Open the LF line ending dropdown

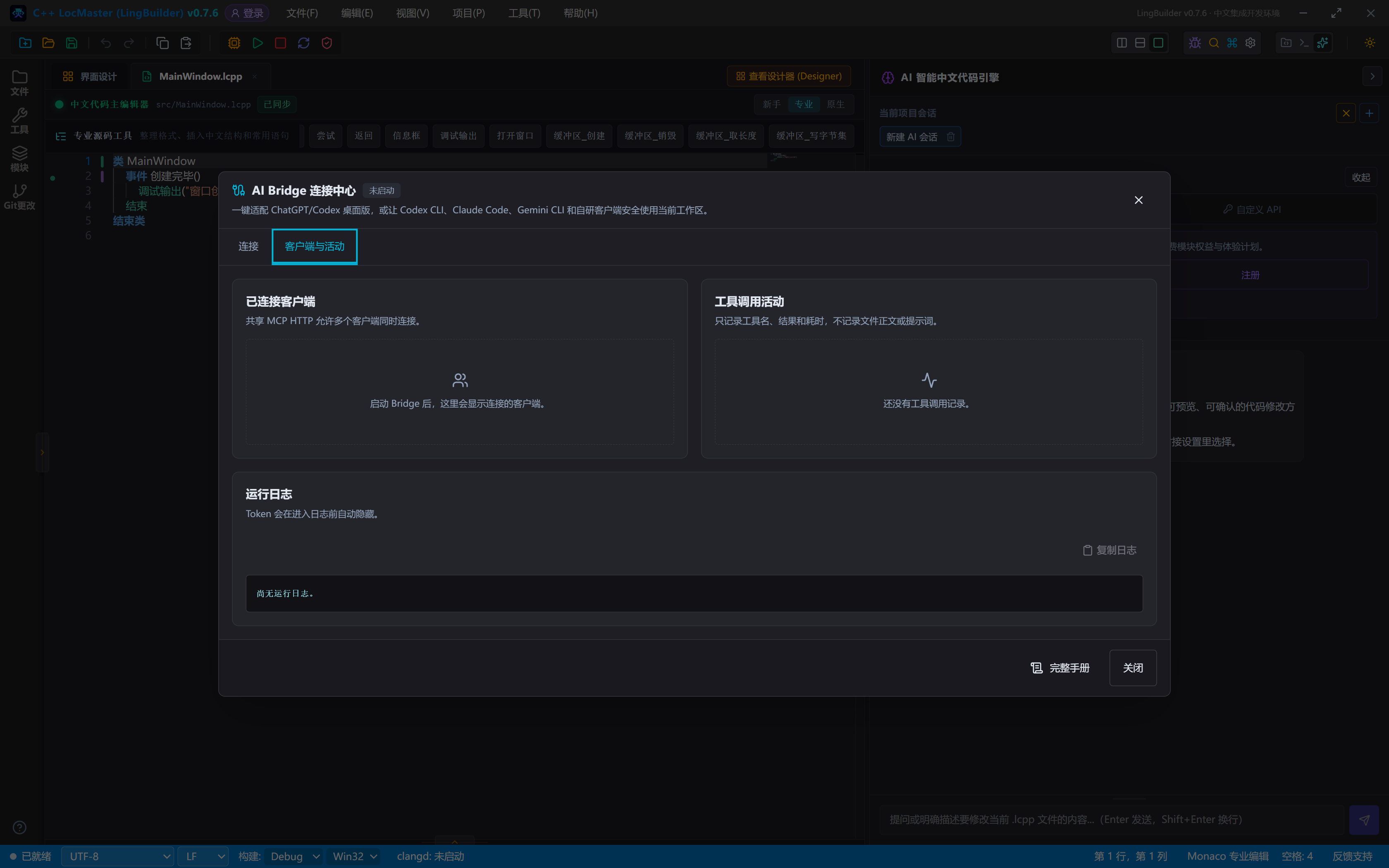(x=203, y=856)
